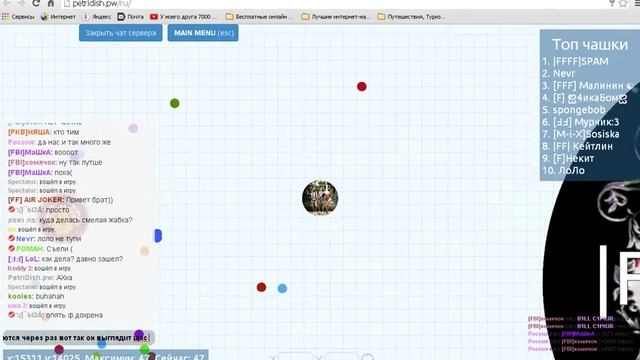This screenshot has height=360, width=640.
Task: Click the browser forward arrow
Action: coord(21,3)
